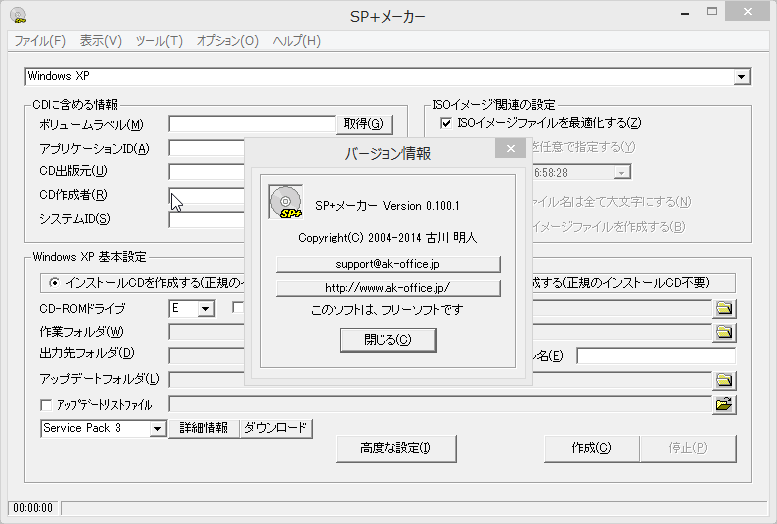Expand the Service Pack 3 dropdown
This screenshot has width=777, height=524.
tap(158, 428)
